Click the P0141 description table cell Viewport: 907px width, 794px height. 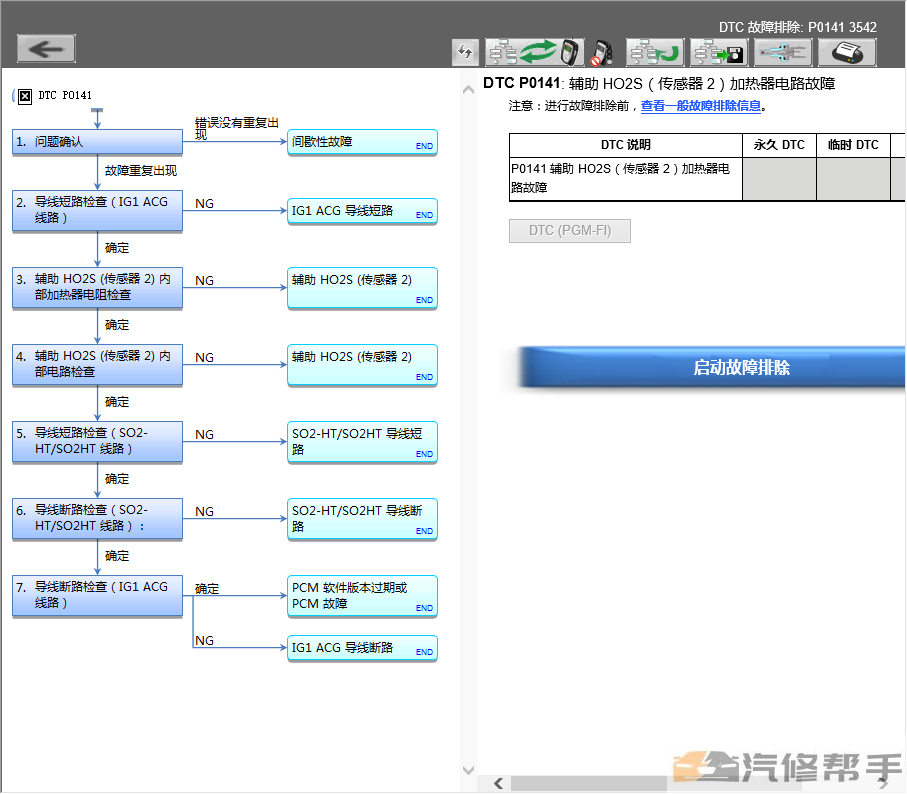point(626,179)
